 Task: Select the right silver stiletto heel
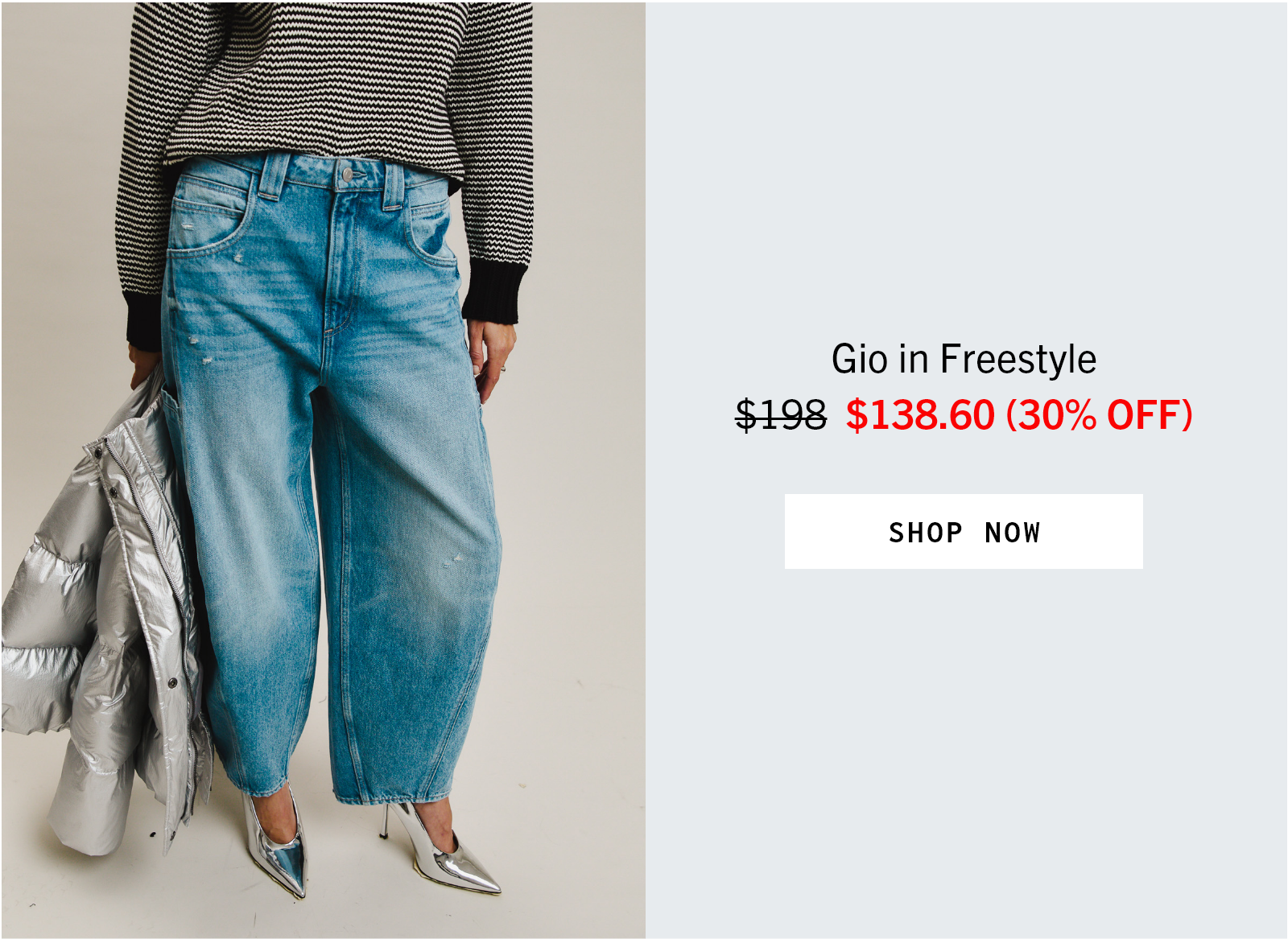(441, 851)
